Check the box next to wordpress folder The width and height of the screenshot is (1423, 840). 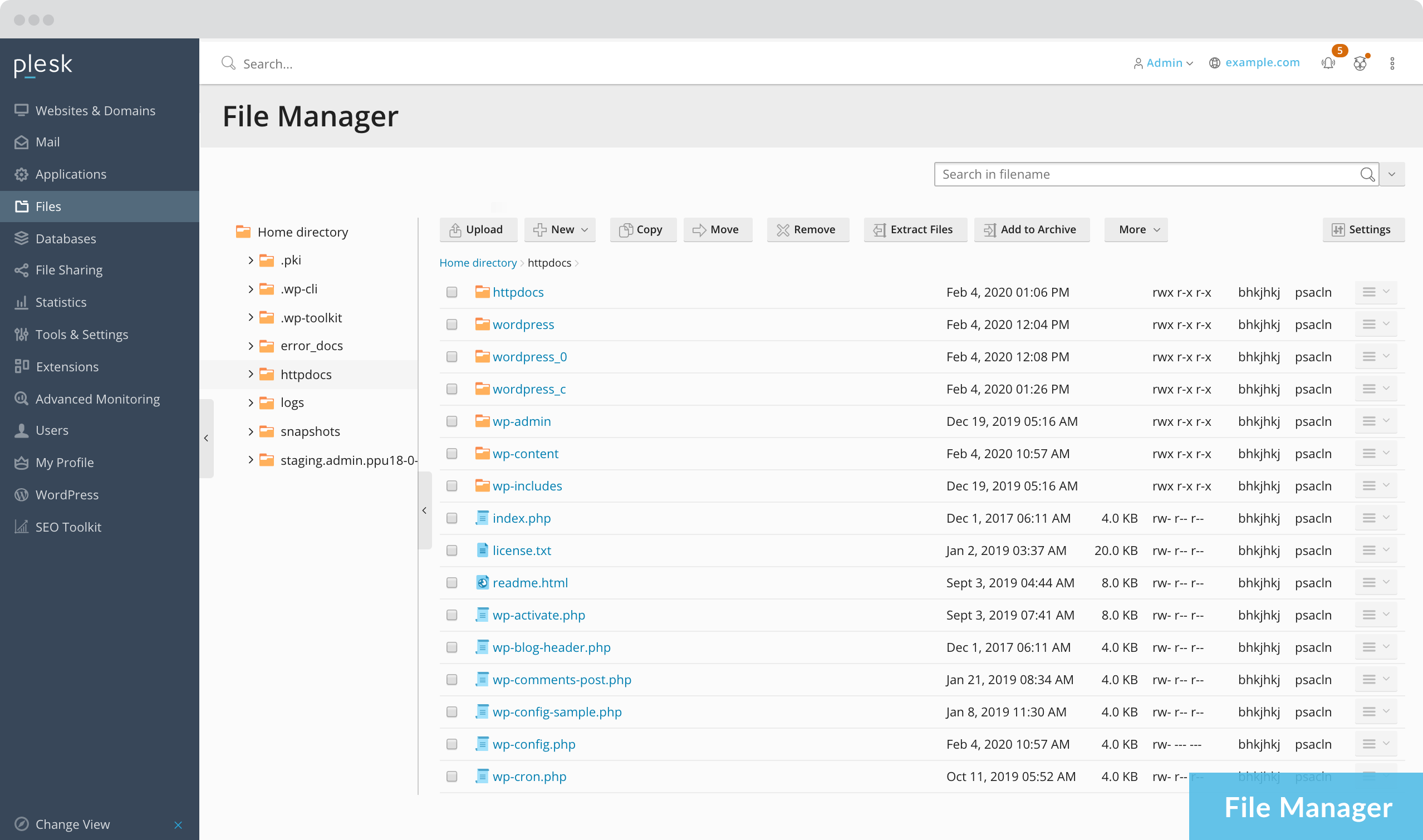(x=451, y=325)
